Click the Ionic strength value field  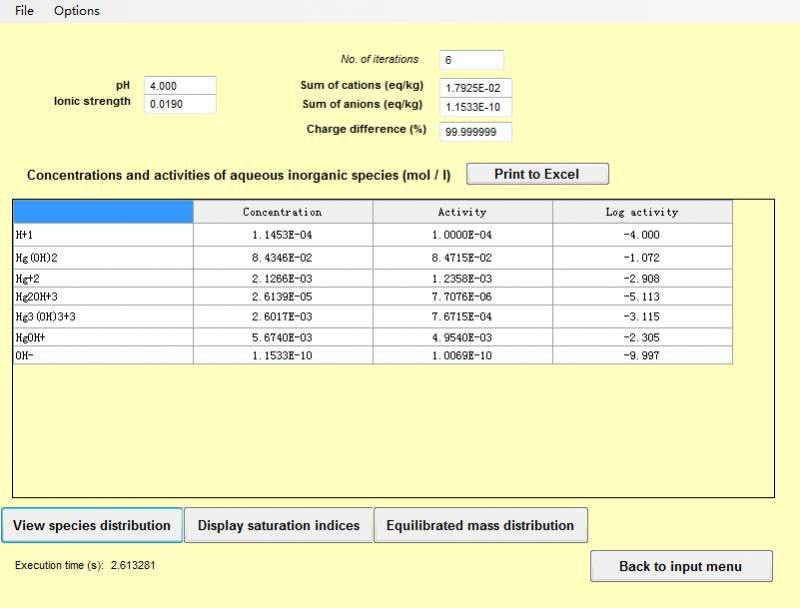[180, 104]
